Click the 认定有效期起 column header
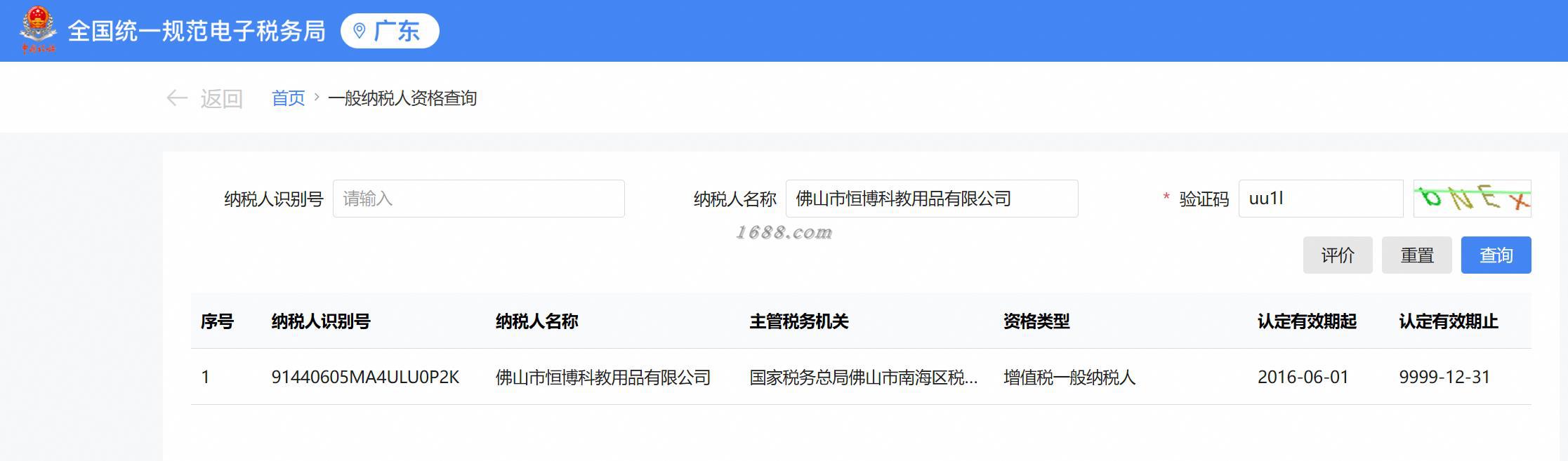 [1307, 321]
